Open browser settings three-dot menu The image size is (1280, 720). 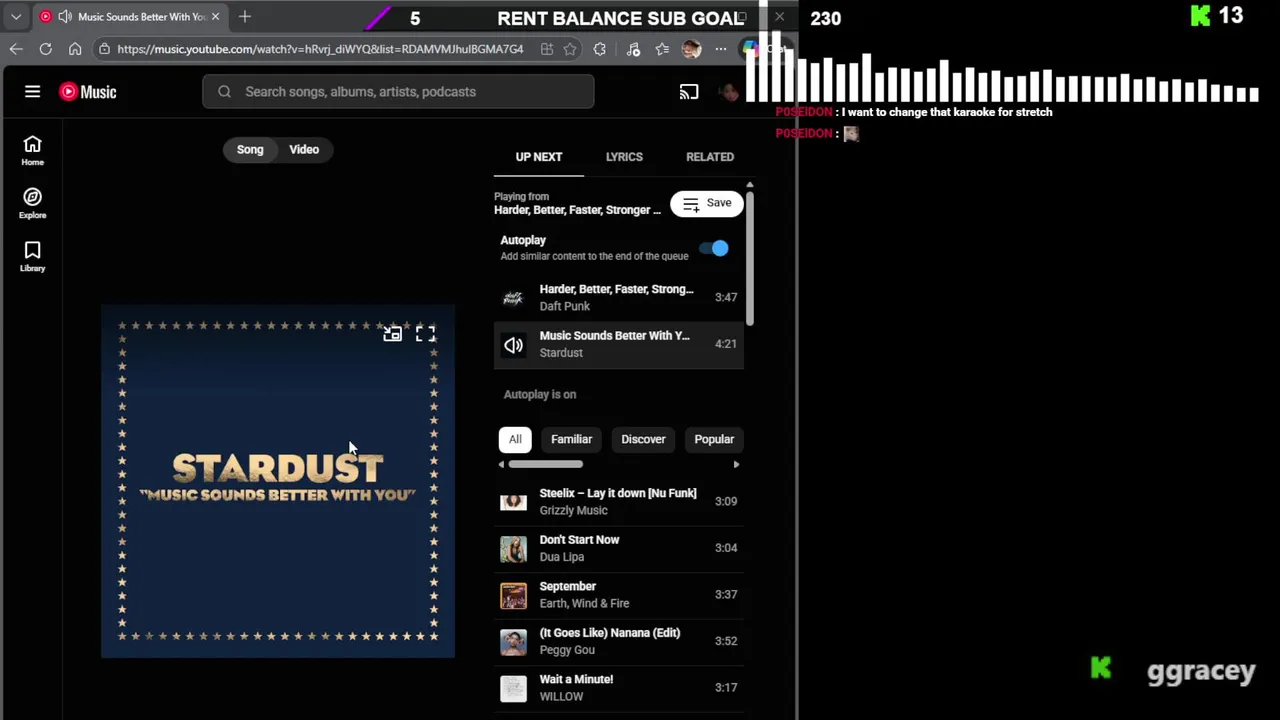720,49
